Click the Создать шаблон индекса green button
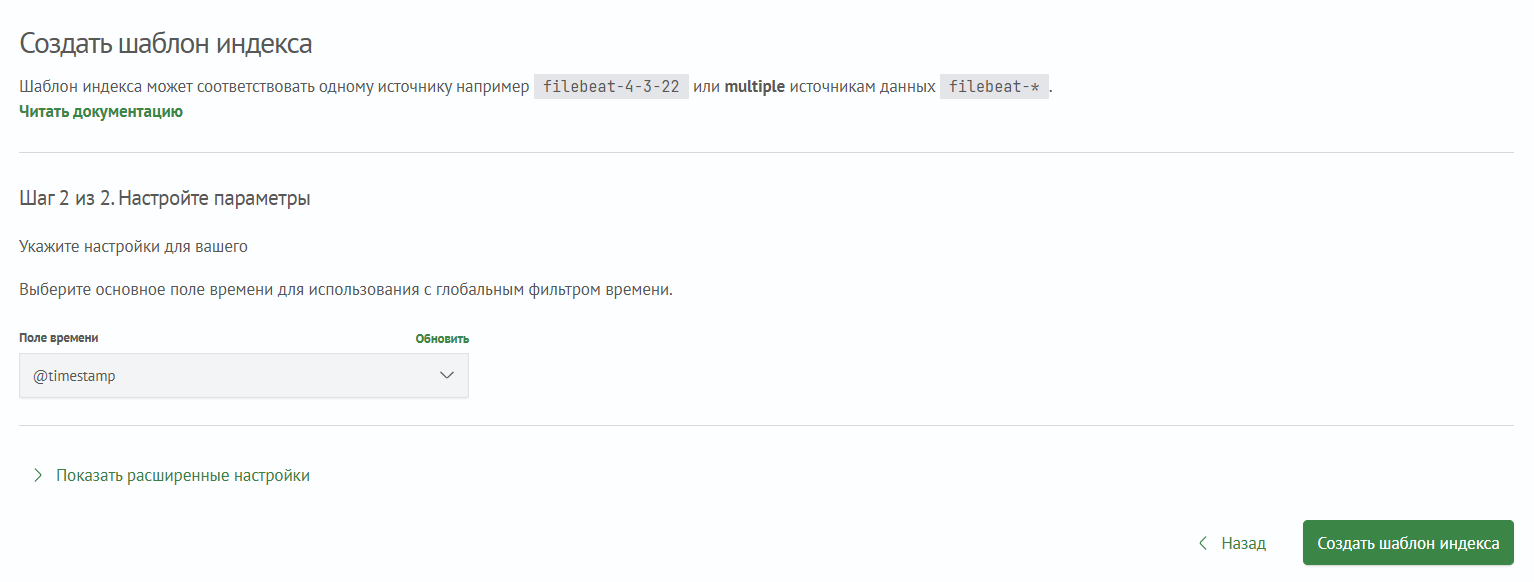This screenshot has width=1534, height=582. coord(1408,543)
